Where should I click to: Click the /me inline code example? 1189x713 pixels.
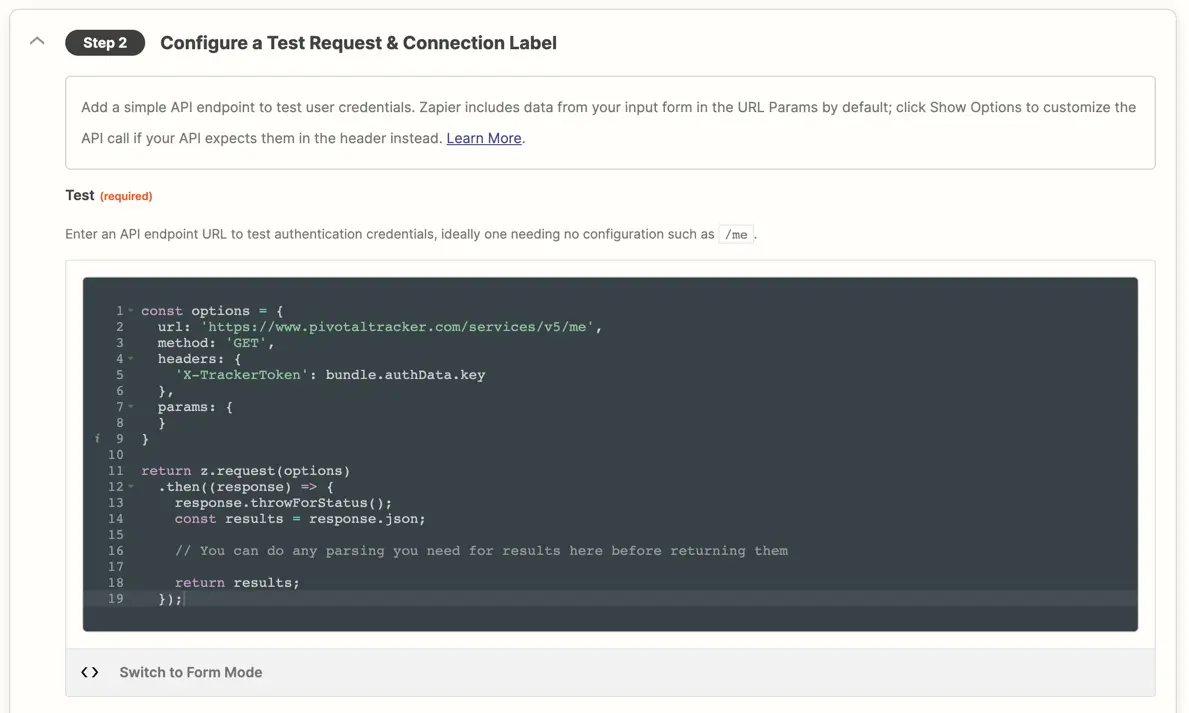pyautogui.click(x=736, y=234)
